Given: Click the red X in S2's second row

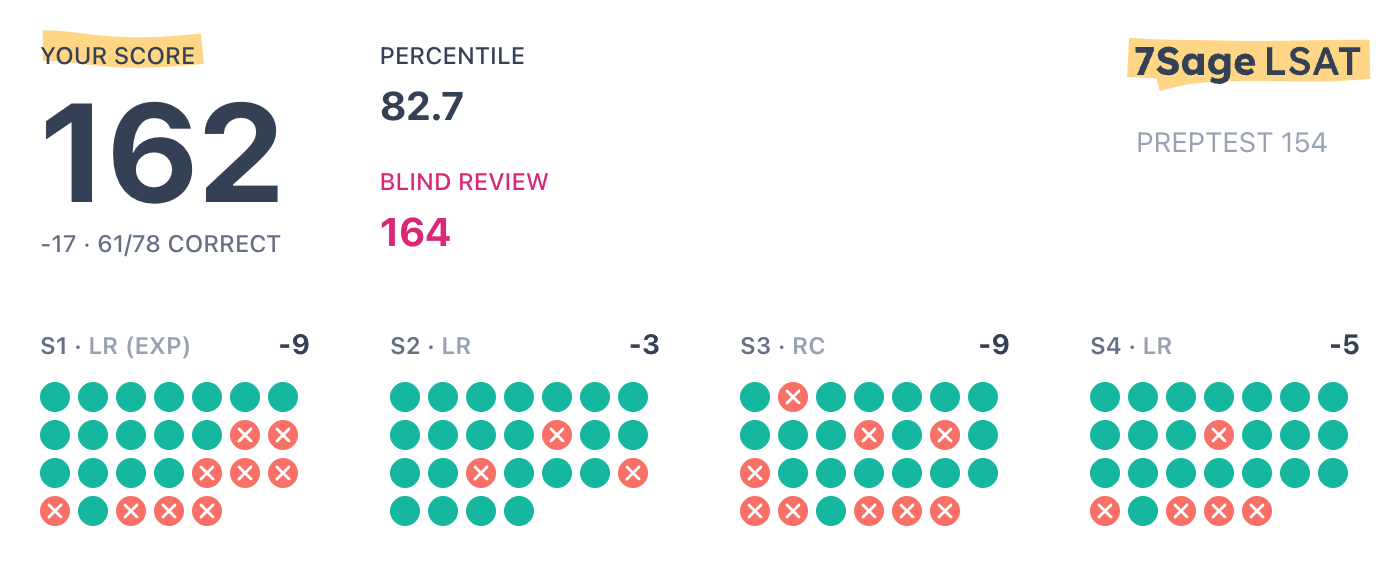Looking at the screenshot, I should click(557, 435).
